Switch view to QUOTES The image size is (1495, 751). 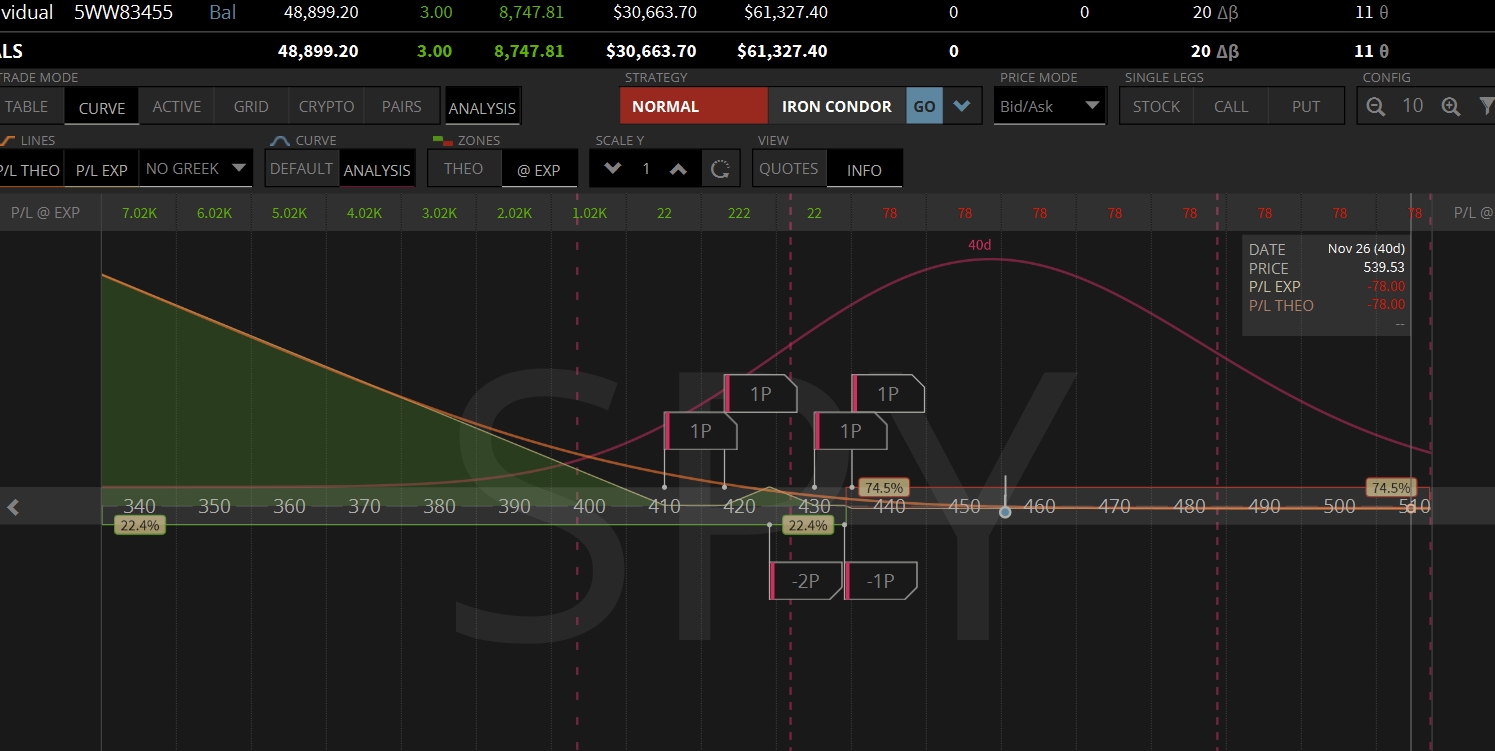pos(788,169)
